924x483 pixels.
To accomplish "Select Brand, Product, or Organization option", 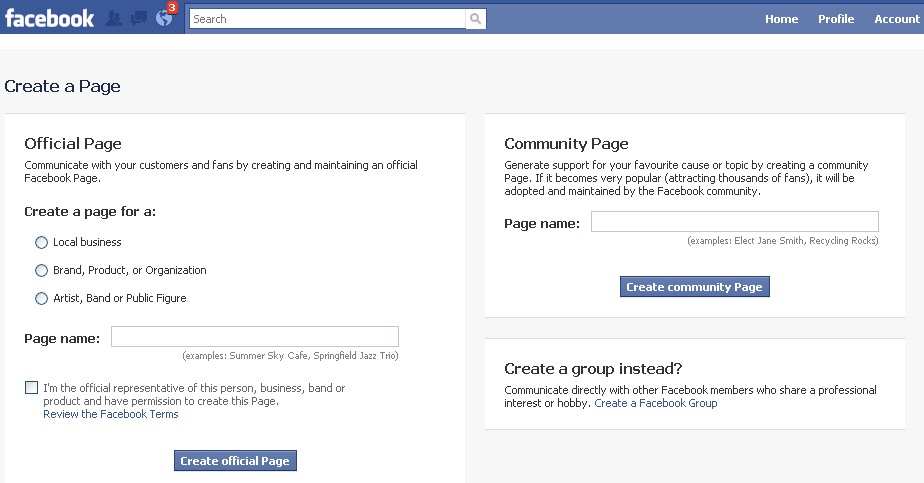I will point(41,270).
